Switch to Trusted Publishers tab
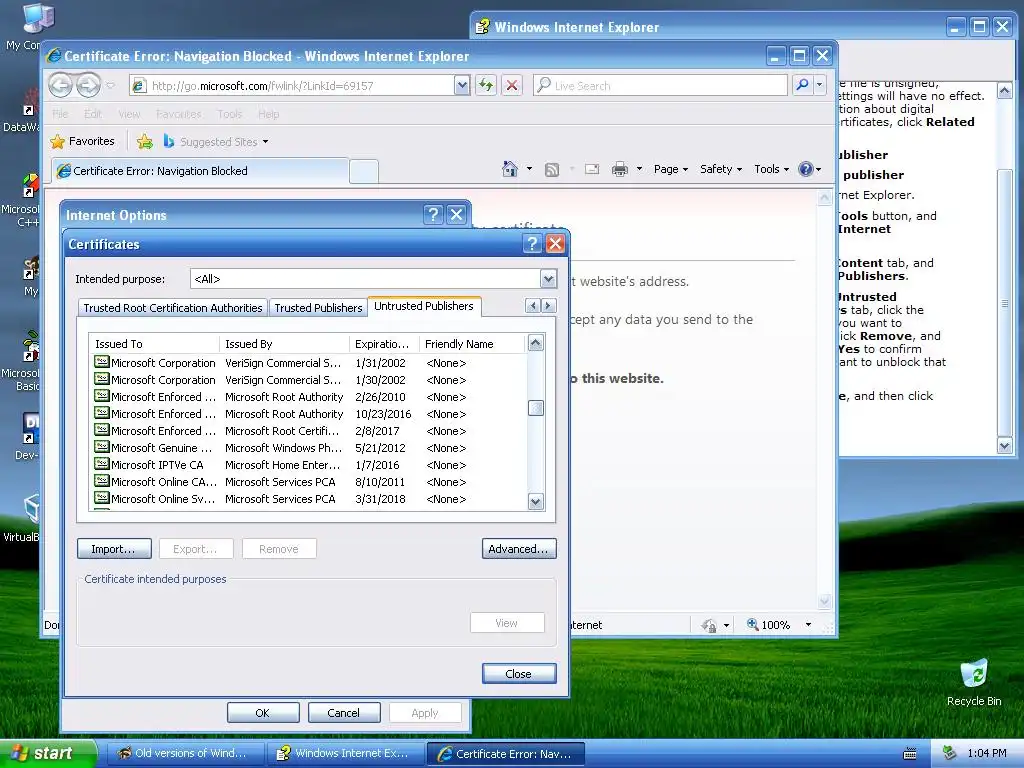The width and height of the screenshot is (1024, 768). [x=318, y=308]
